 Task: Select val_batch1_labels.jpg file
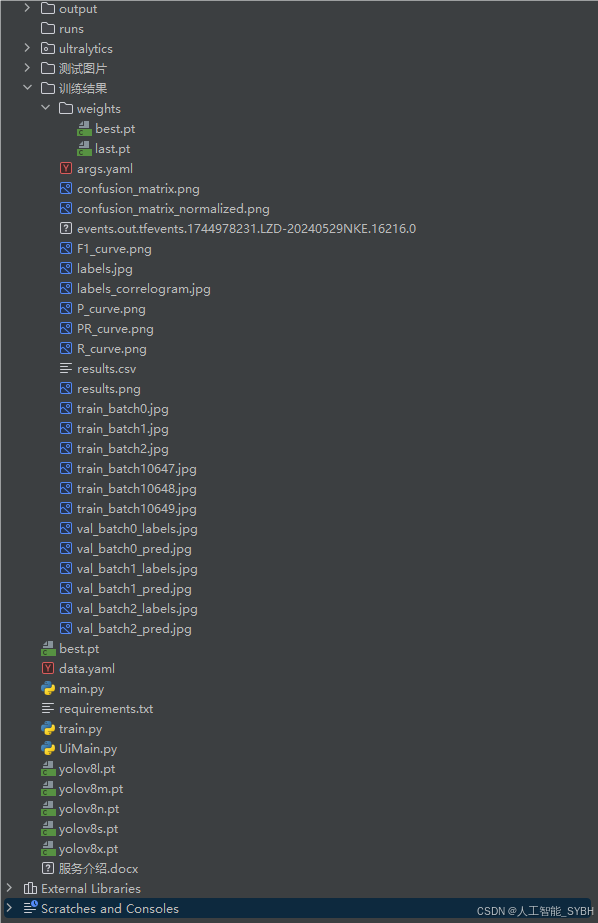[137, 569]
